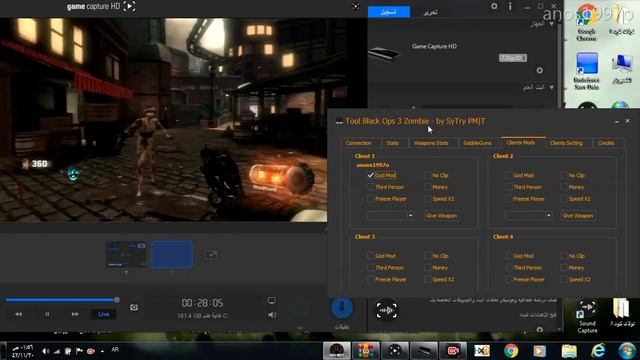Open the Credits tab
Image resolution: width=640 pixels, height=360 pixels.
[606, 143]
